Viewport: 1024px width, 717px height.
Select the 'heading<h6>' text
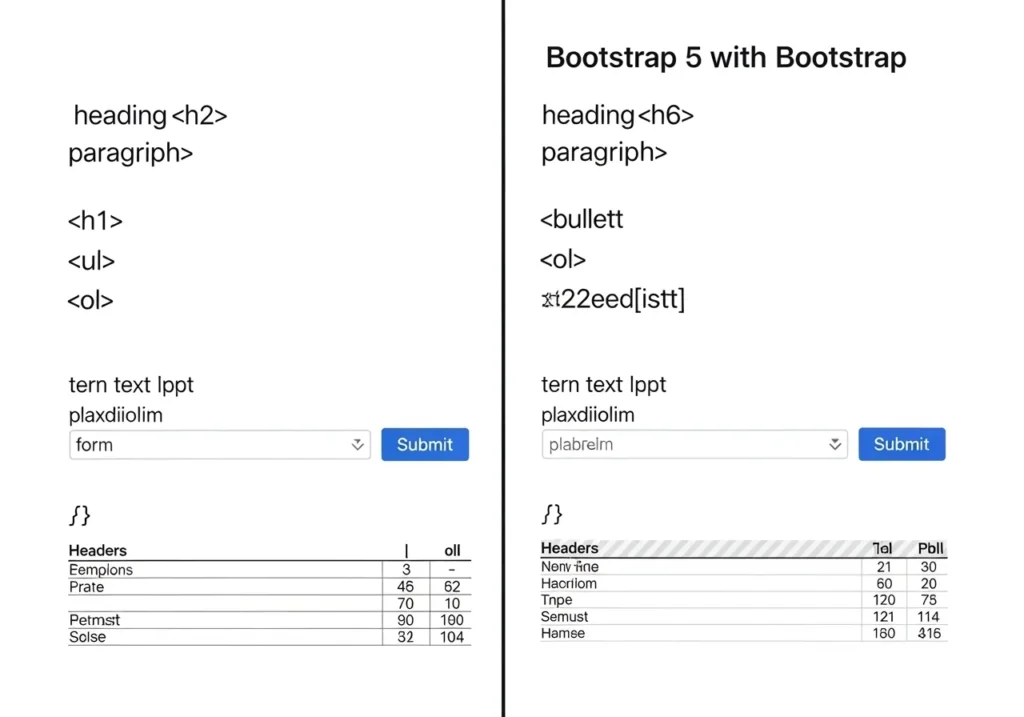[x=617, y=116]
